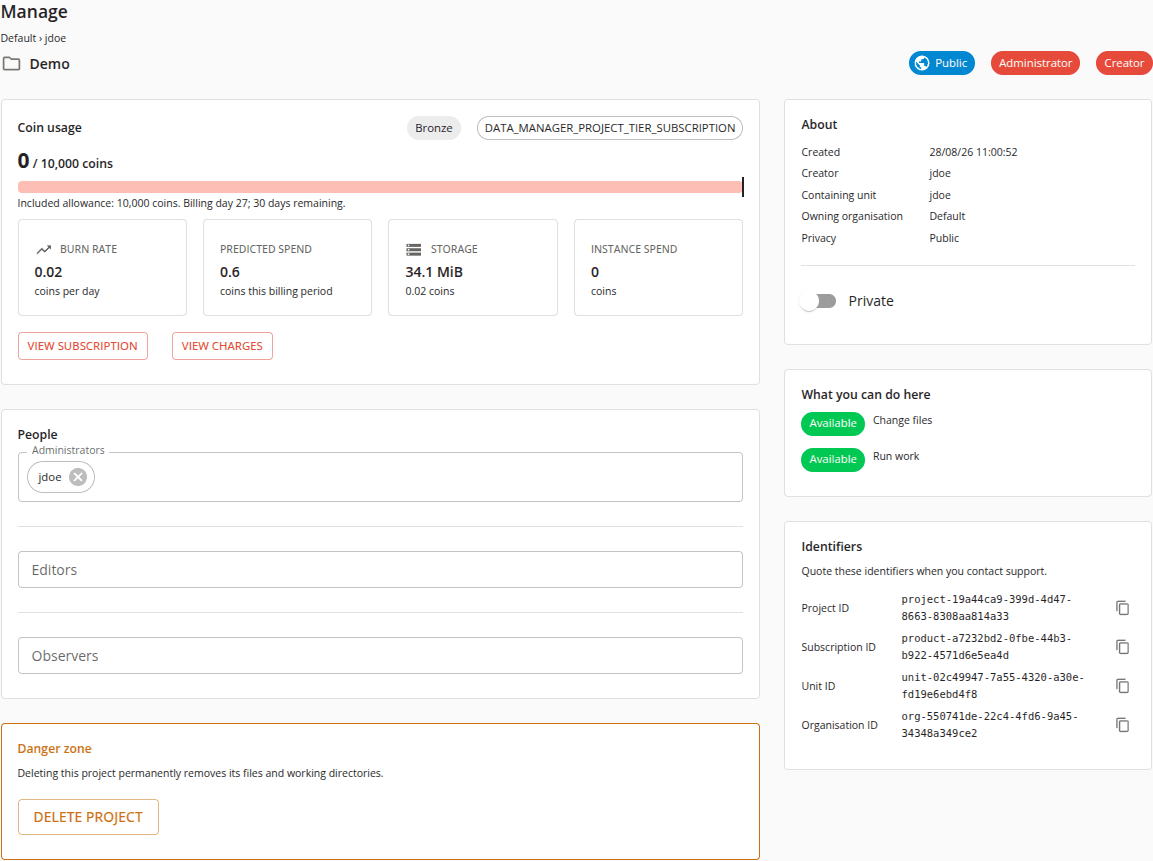Copy the Unit ID to clipboard
This screenshot has height=861, width=1153.
(x=1122, y=686)
